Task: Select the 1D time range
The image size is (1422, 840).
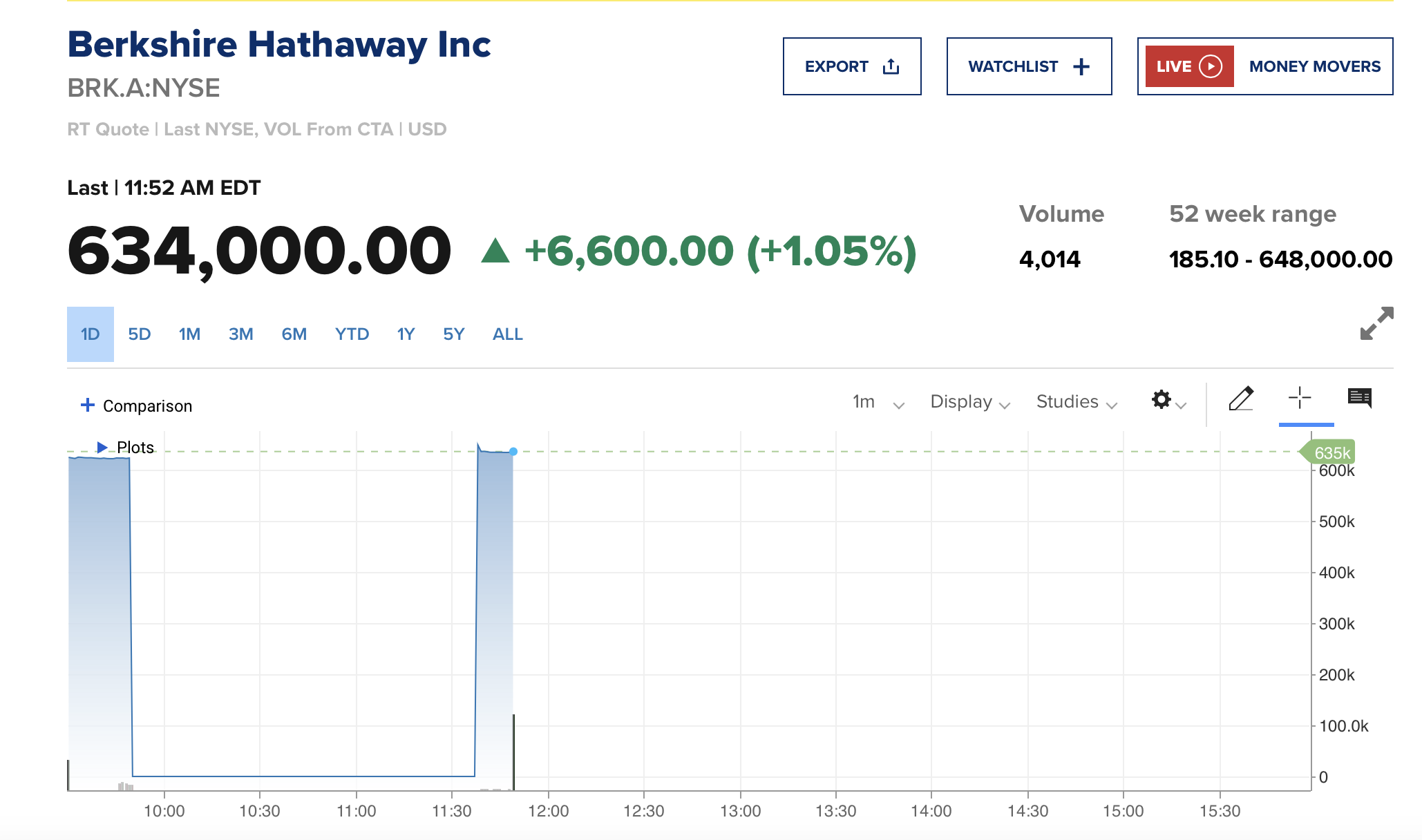Action: pyautogui.click(x=91, y=334)
